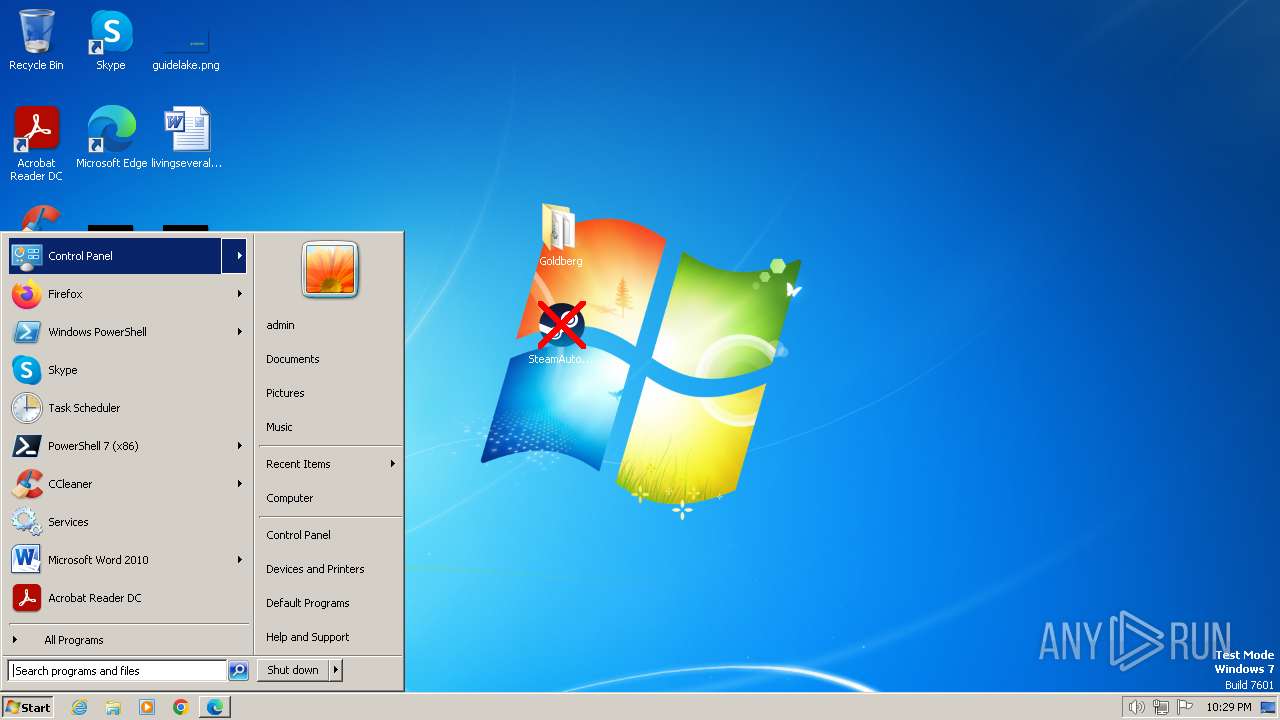1280x720 pixels.
Task: Select the guidelake.png file on desktop
Action: coord(186,40)
